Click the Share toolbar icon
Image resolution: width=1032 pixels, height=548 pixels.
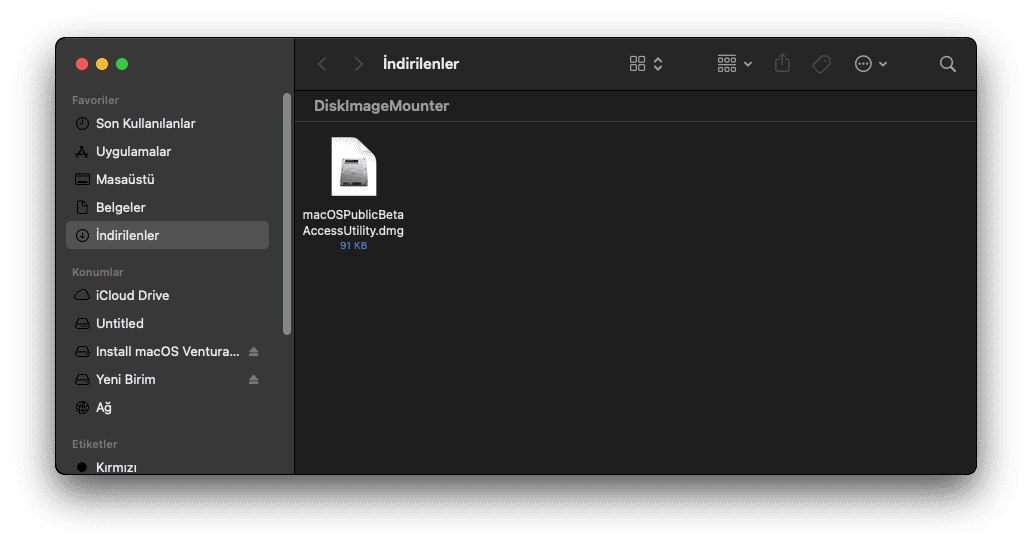782,63
